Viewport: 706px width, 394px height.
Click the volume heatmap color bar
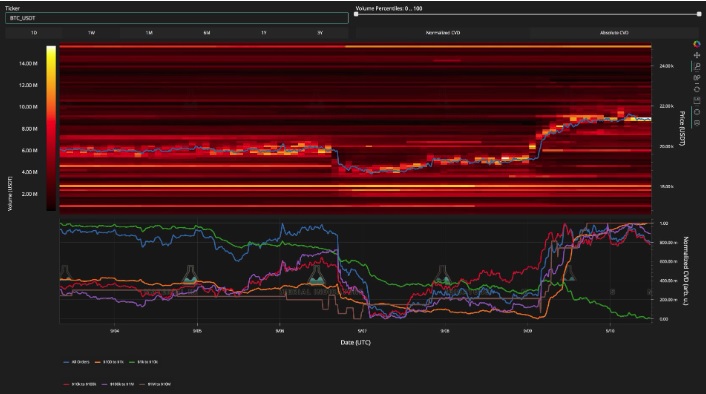coord(51,128)
